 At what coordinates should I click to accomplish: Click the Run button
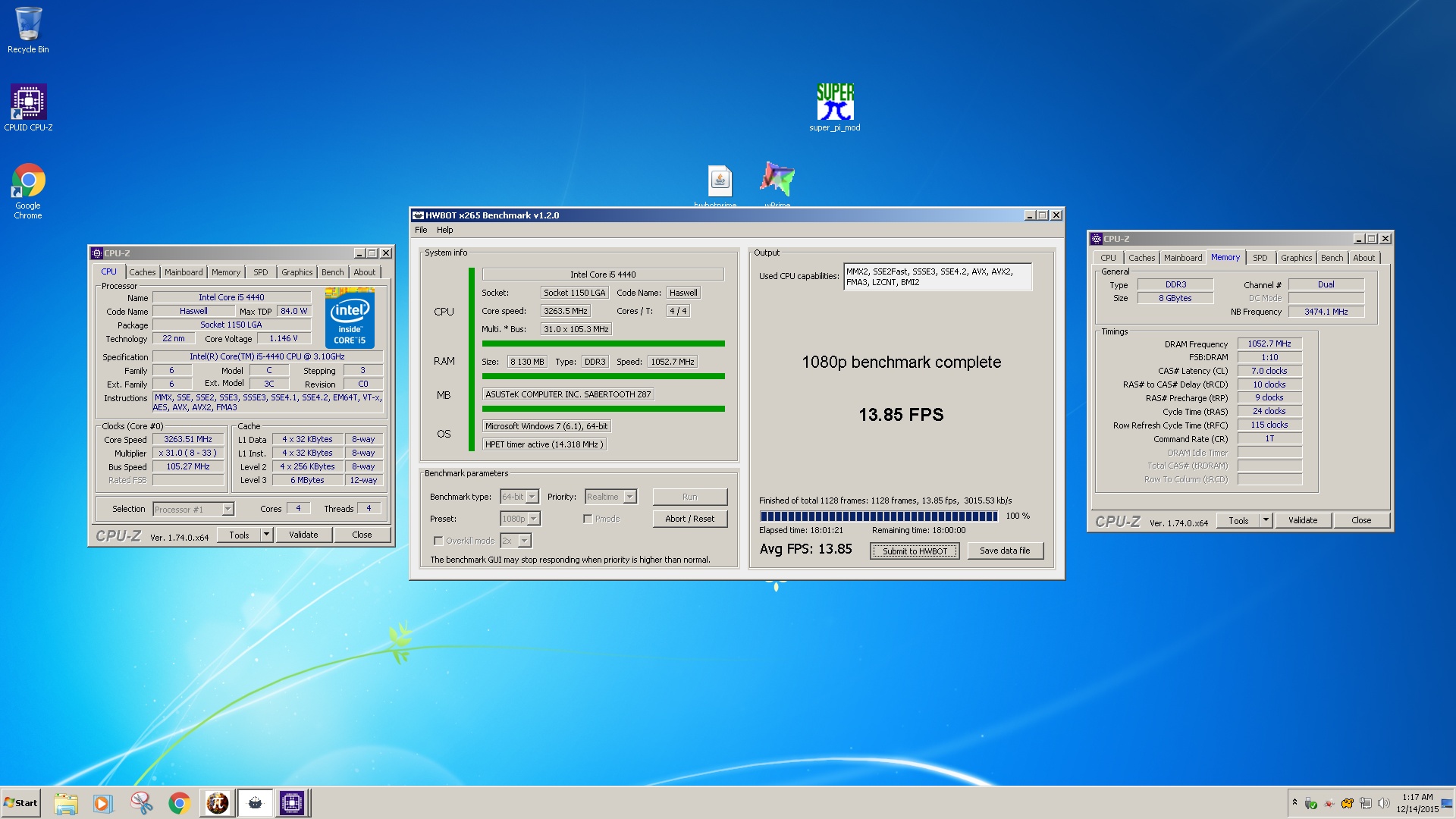(x=689, y=497)
